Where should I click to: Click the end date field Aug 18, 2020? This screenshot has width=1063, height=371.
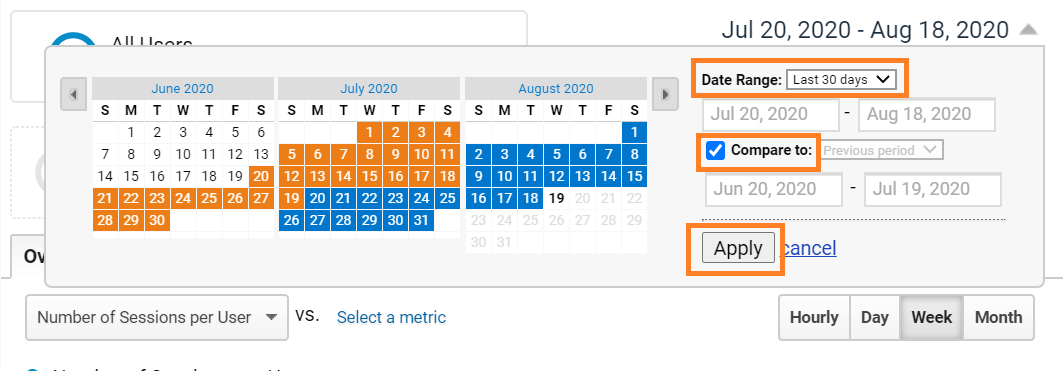pyautogui.click(x=927, y=115)
